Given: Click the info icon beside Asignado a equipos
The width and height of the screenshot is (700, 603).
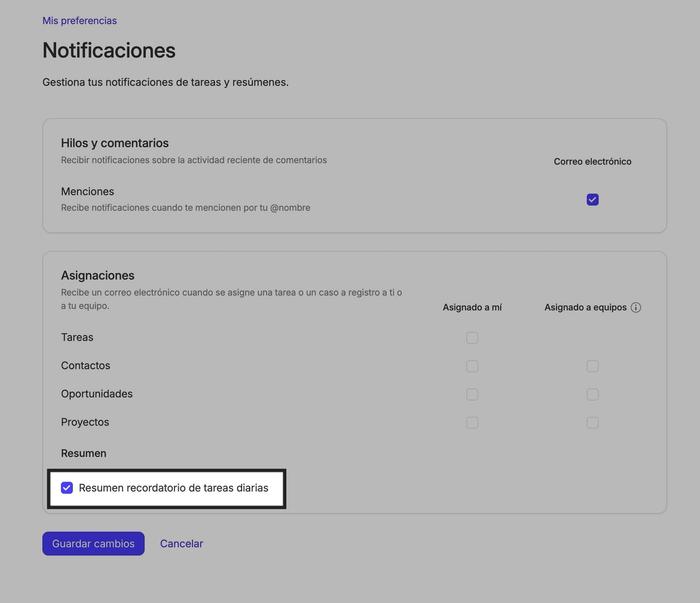Looking at the screenshot, I should pyautogui.click(x=636, y=307).
